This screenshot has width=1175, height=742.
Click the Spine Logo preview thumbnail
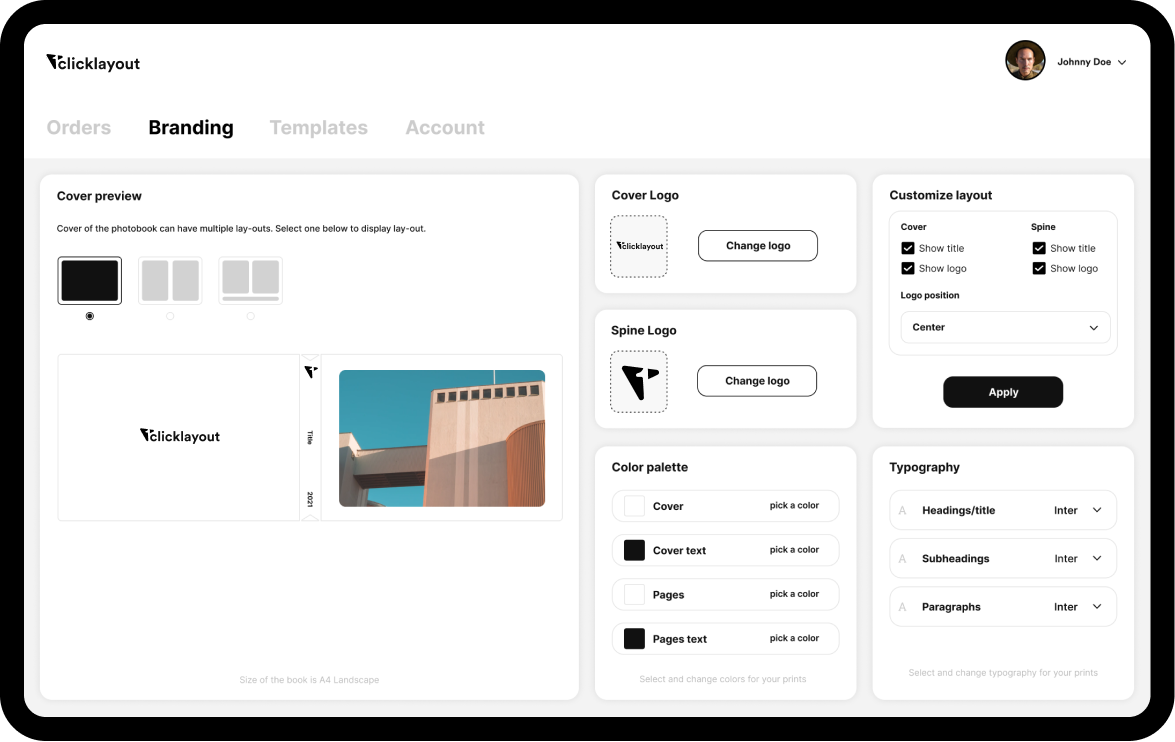(639, 381)
